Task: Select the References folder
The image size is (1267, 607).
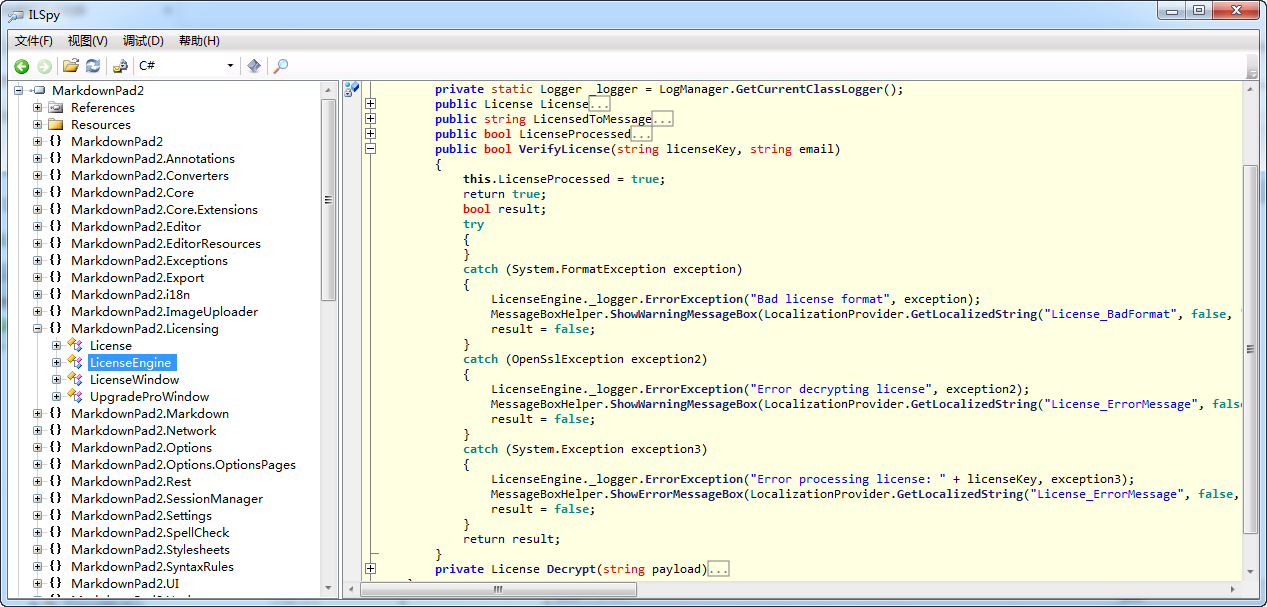Action: pyautogui.click(x=102, y=108)
